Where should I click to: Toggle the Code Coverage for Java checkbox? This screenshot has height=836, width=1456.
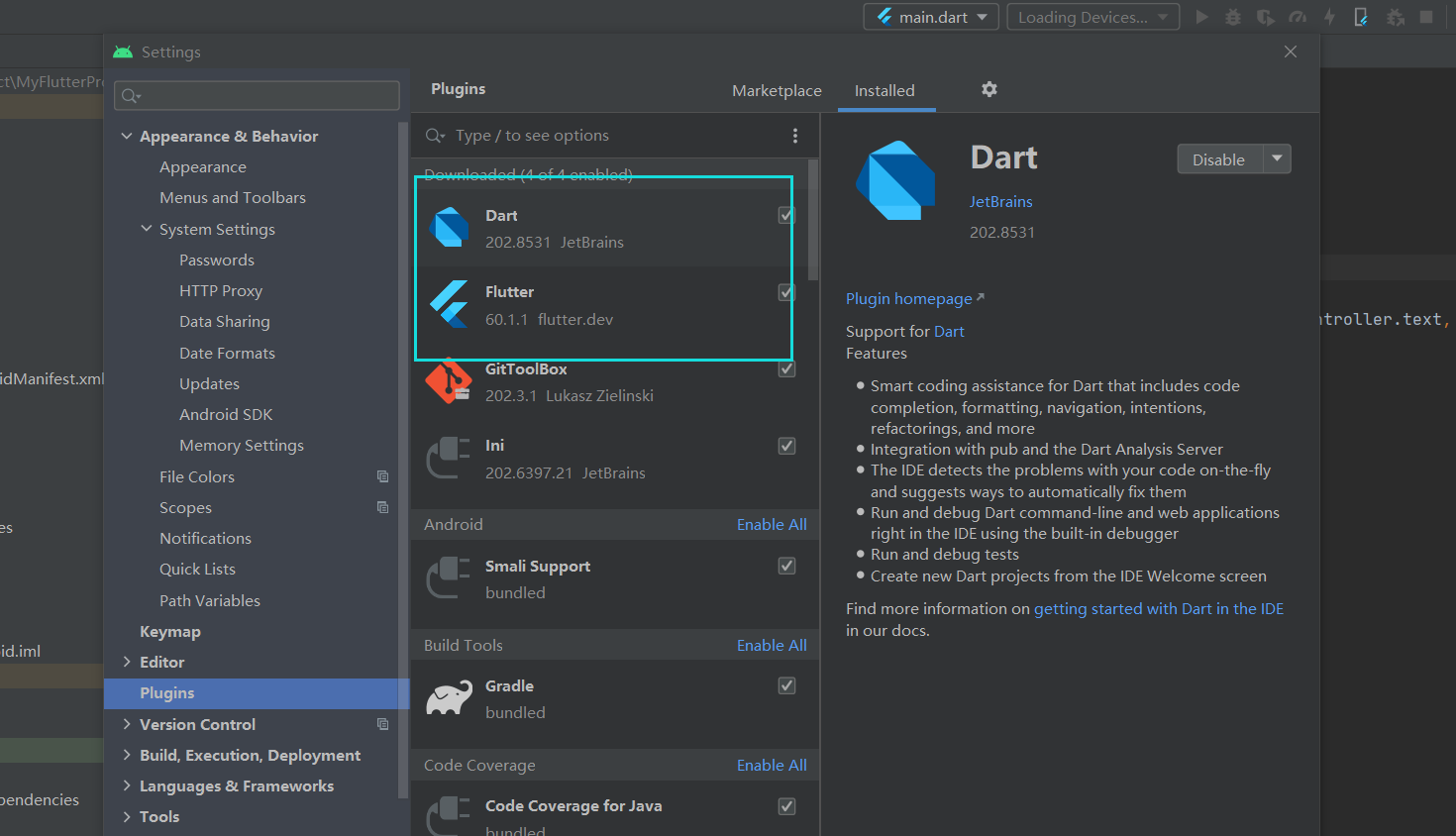point(786,806)
